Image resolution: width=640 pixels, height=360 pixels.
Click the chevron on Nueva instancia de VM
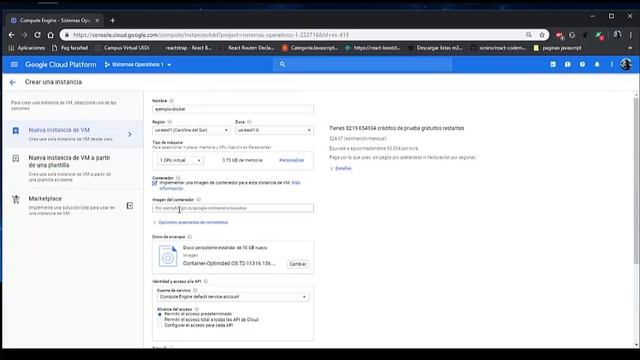pyautogui.click(x=130, y=134)
